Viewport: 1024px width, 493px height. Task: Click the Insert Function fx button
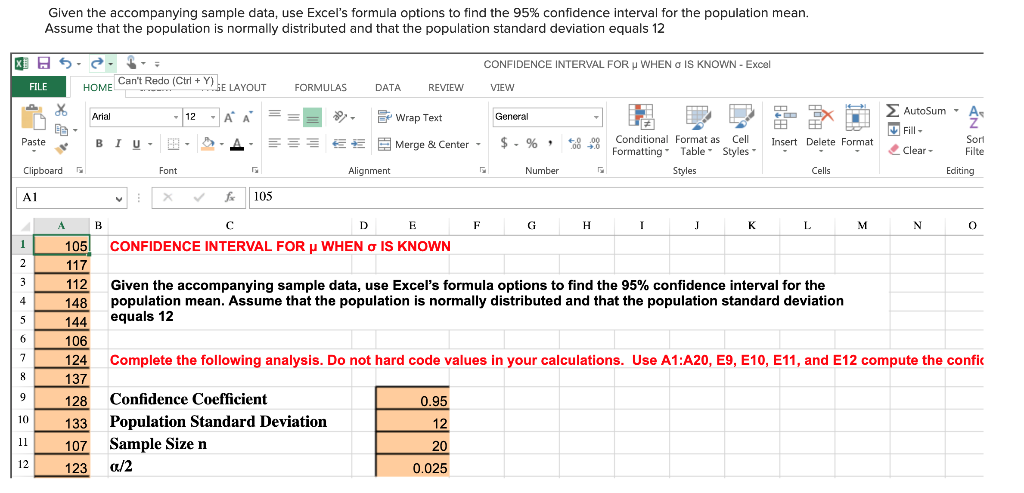click(x=230, y=197)
